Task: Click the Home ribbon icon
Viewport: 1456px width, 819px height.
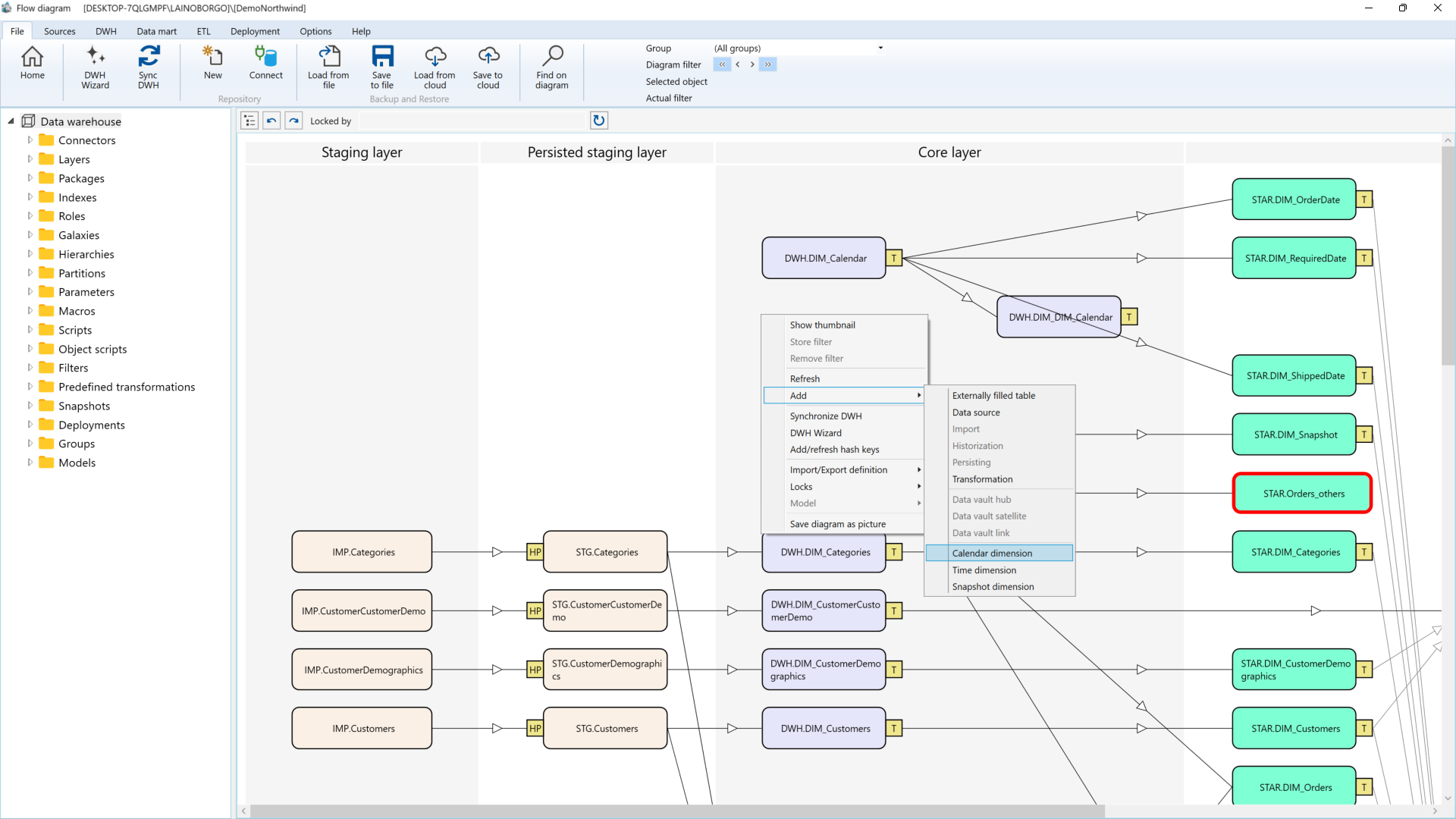Action: pos(32,64)
